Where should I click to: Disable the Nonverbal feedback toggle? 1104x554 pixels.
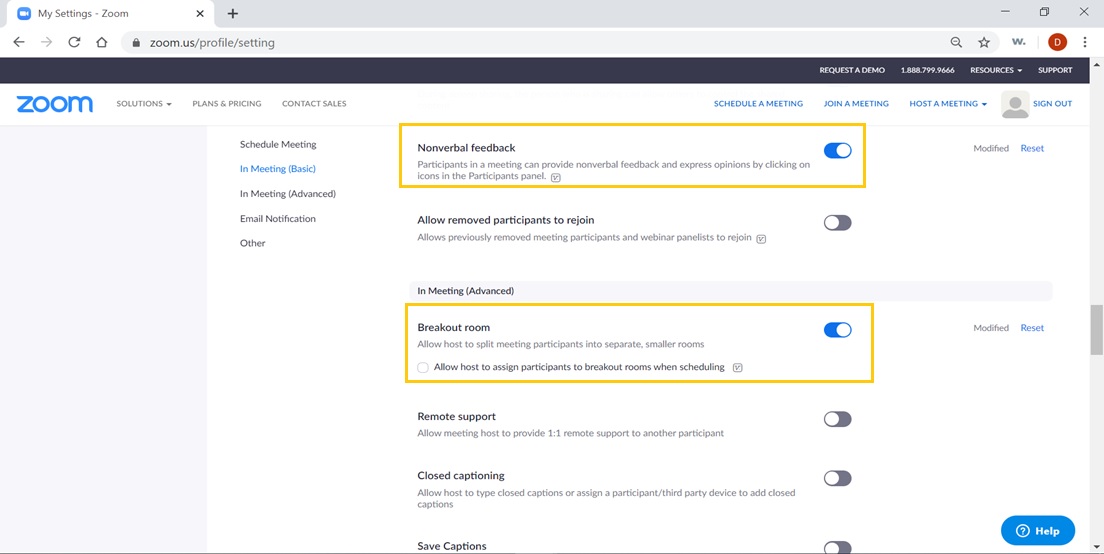click(837, 150)
